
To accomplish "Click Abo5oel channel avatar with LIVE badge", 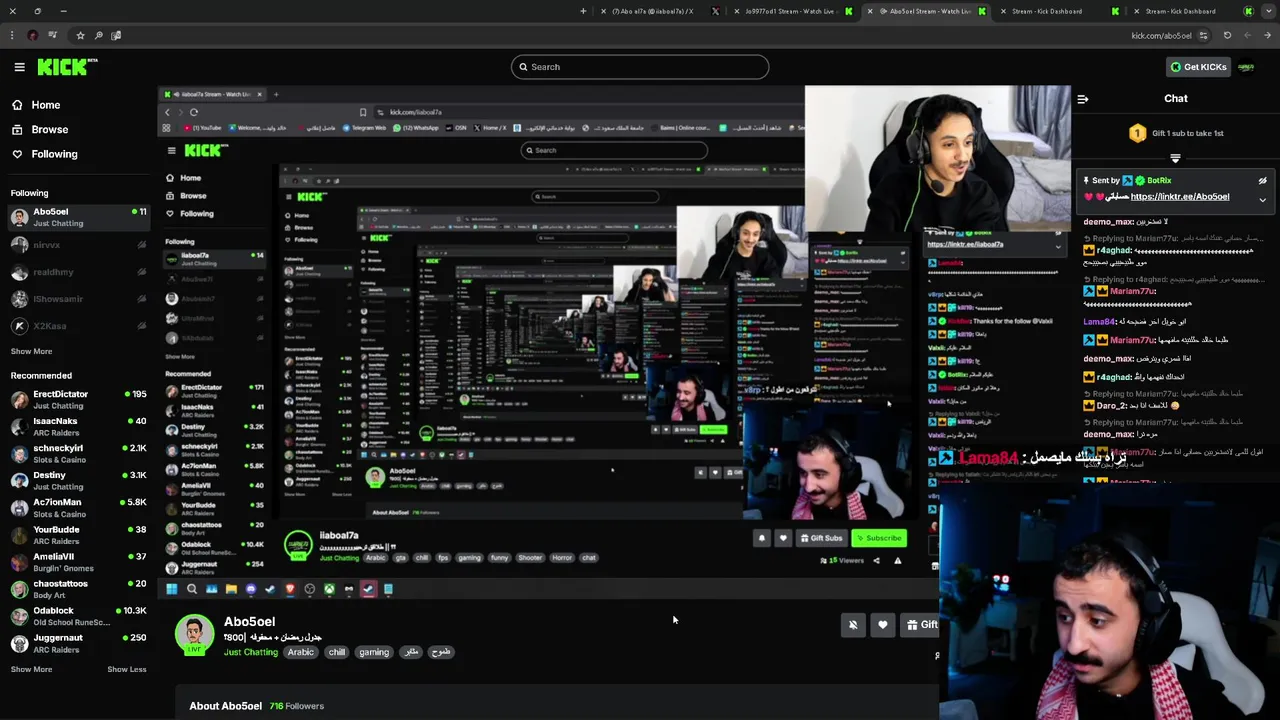I will pos(194,635).
